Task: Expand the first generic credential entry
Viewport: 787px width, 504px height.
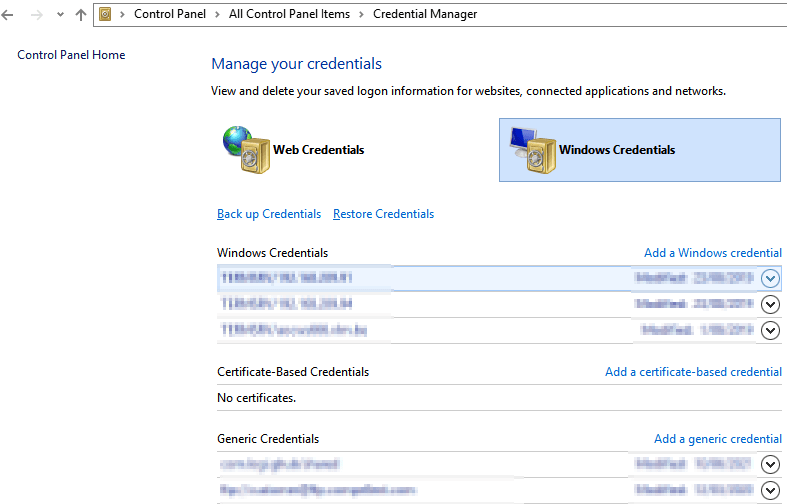Action: tap(770, 464)
